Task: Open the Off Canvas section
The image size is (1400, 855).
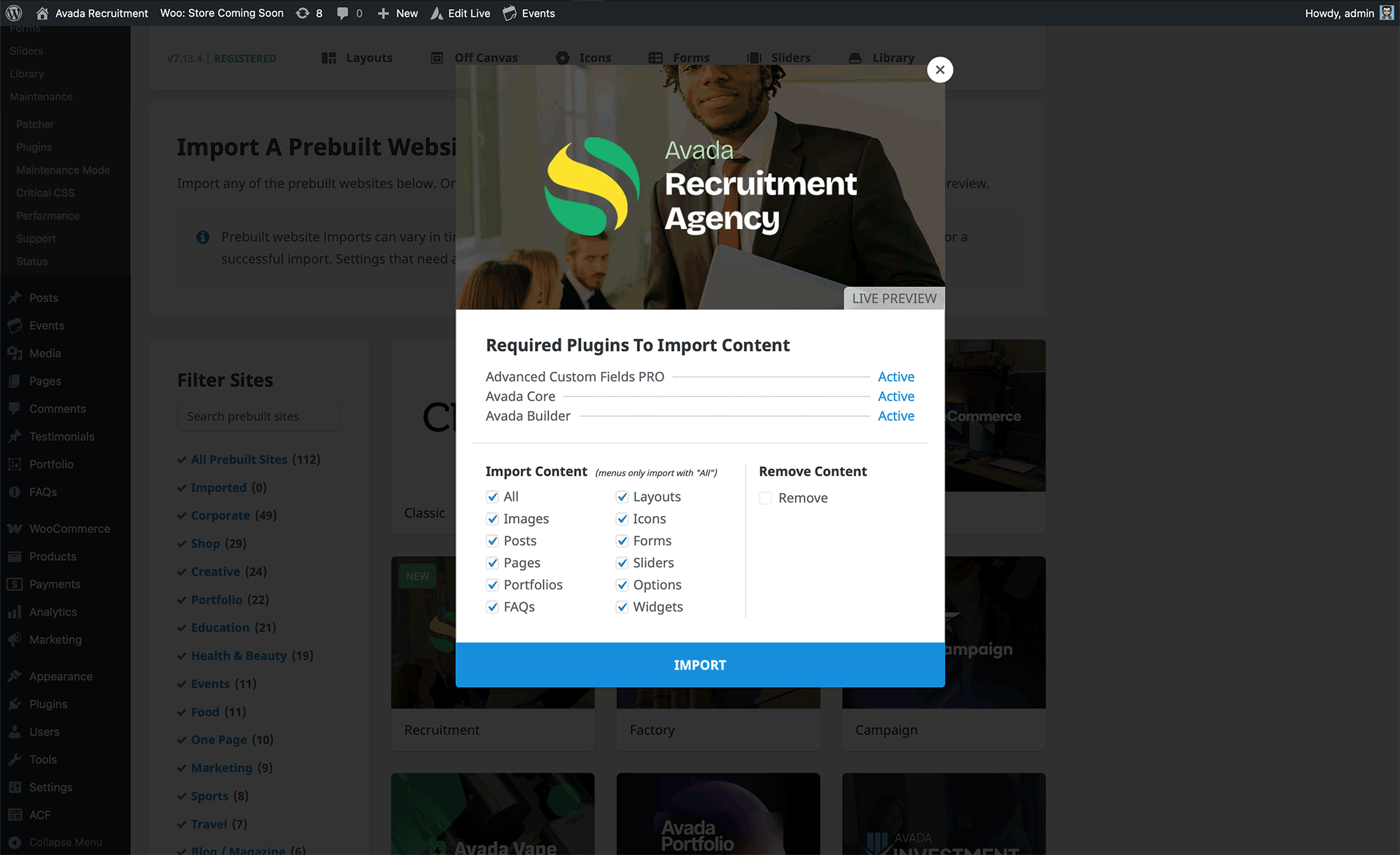Action: coord(486,57)
